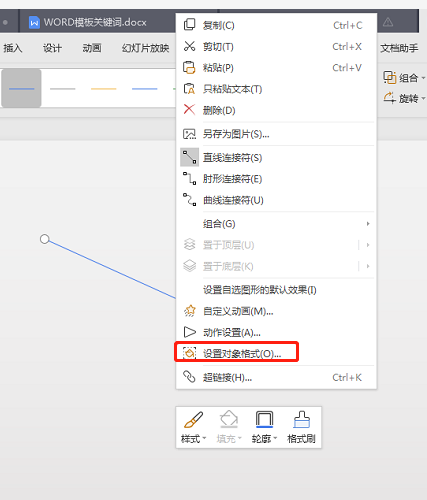427x500 pixels.
Task: Switch to the 幻灯片放映 ribbon tab
Action: [x=146, y=48]
